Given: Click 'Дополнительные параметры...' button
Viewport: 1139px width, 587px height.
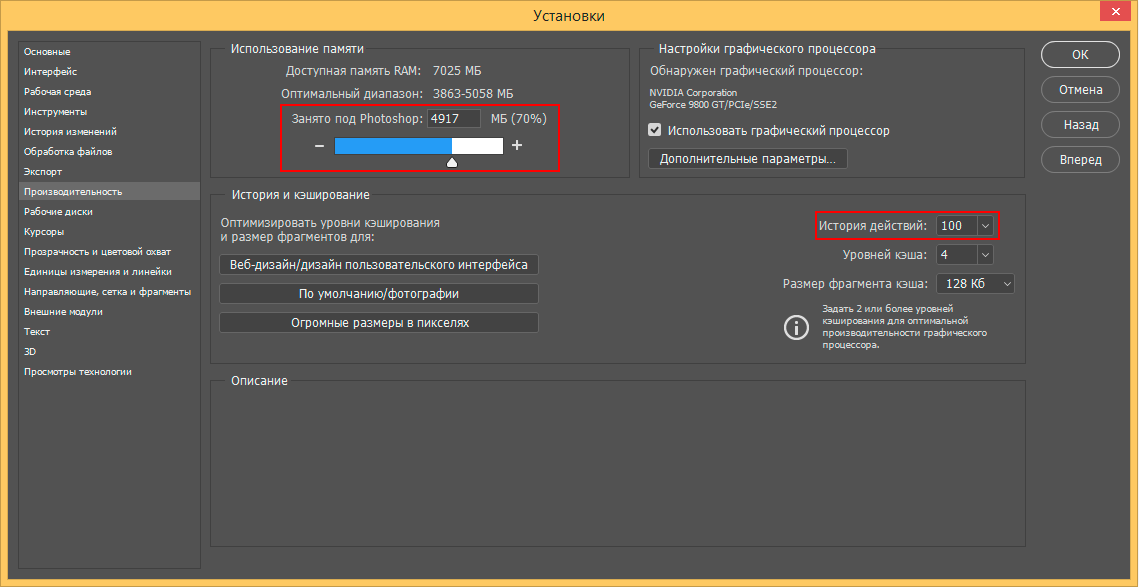Looking at the screenshot, I should (x=748, y=159).
